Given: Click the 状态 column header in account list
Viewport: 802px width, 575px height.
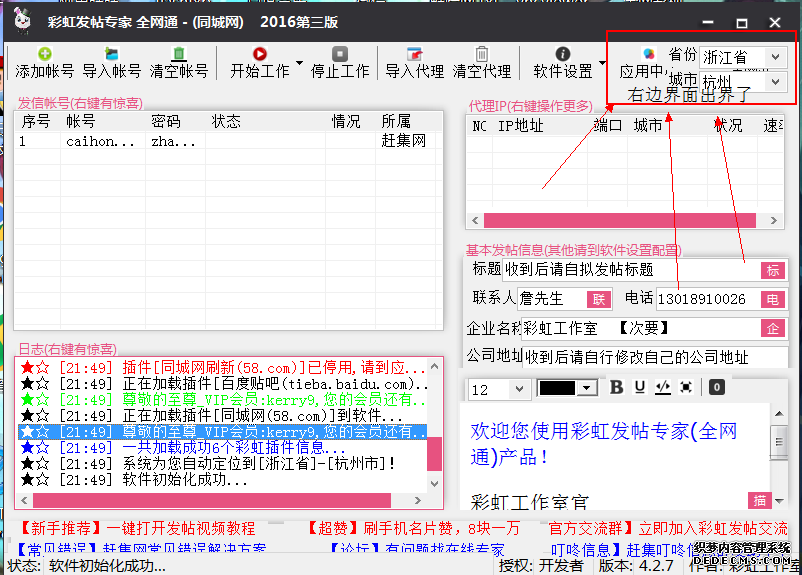Looking at the screenshot, I should pyautogui.click(x=226, y=122).
